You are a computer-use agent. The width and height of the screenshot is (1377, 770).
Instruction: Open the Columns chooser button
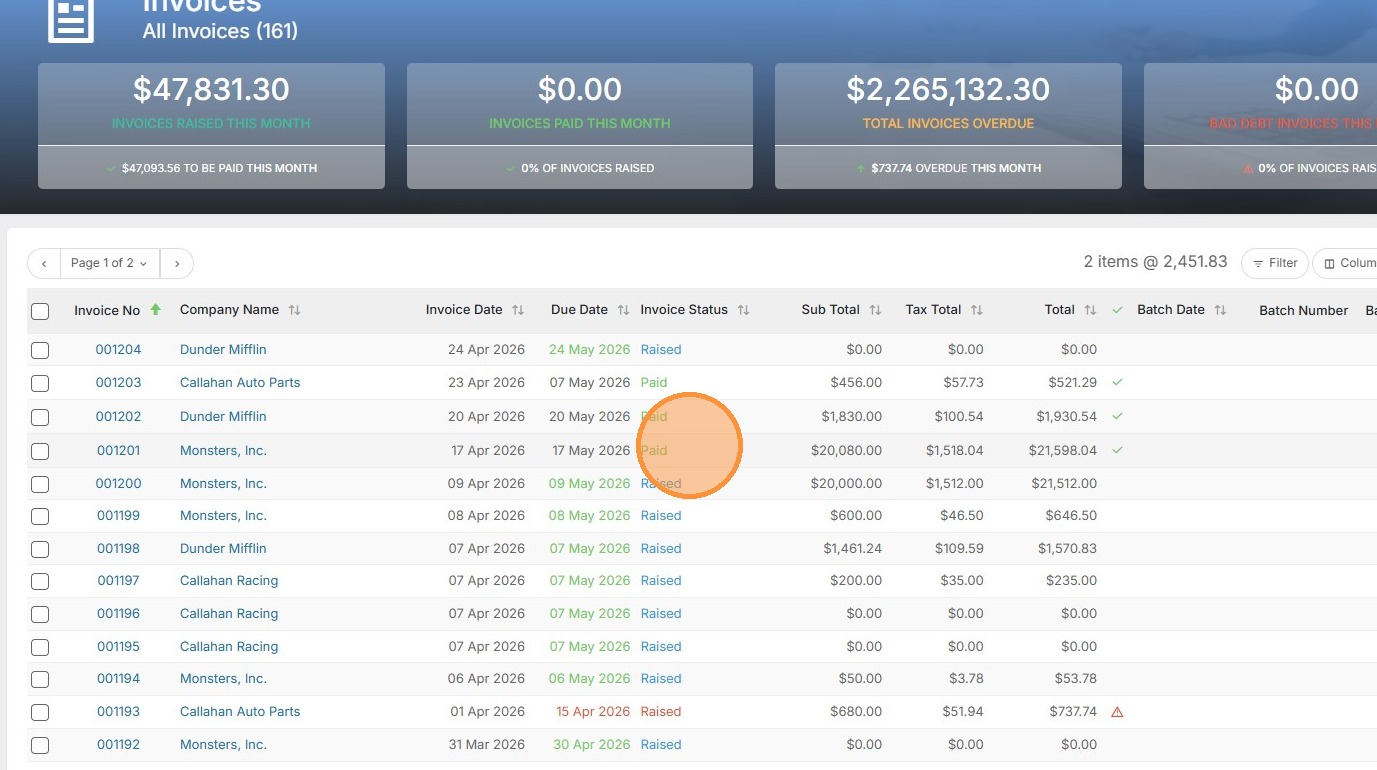1346,263
